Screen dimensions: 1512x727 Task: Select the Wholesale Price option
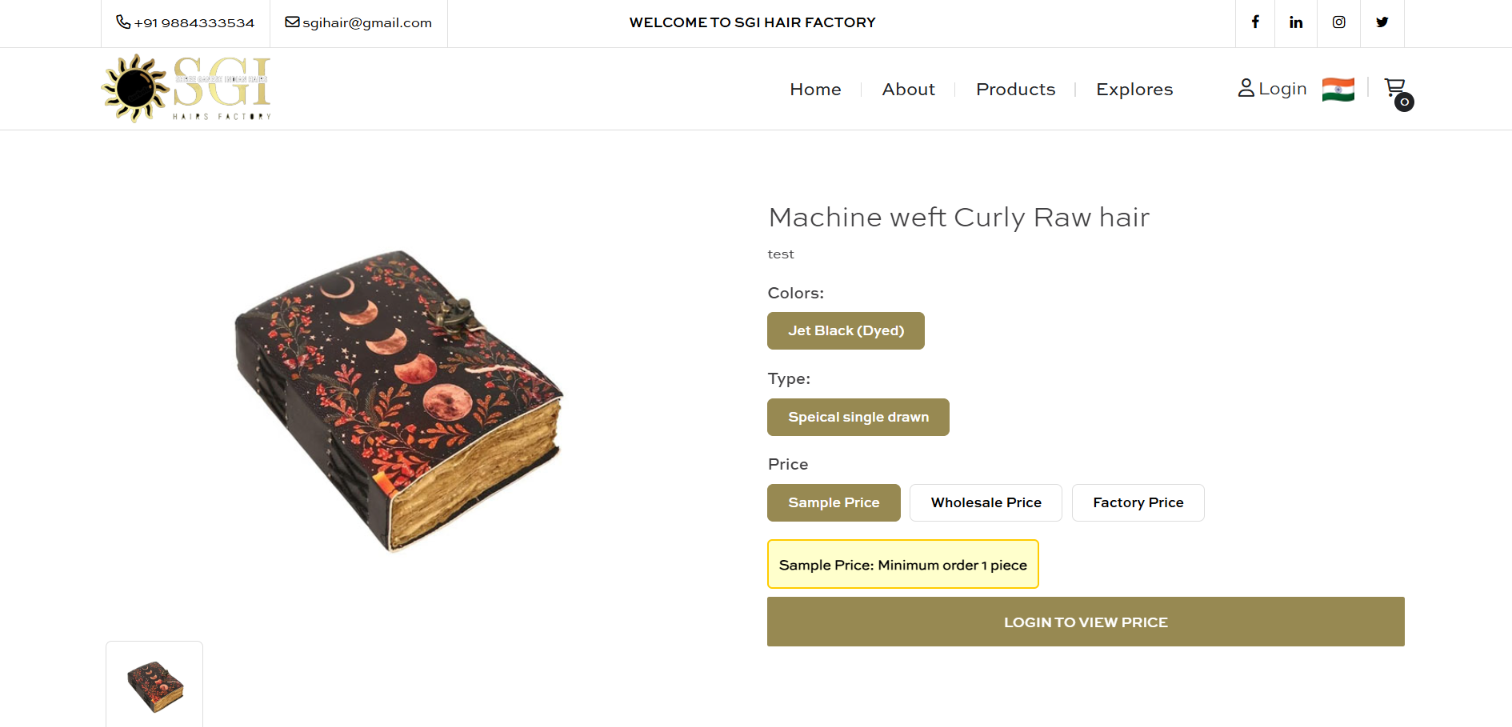(986, 503)
